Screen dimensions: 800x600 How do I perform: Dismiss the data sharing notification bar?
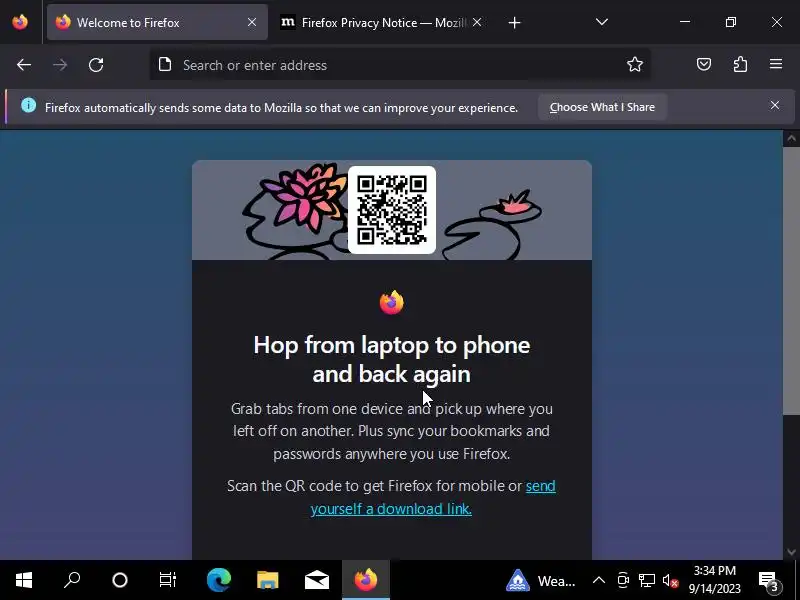click(774, 105)
